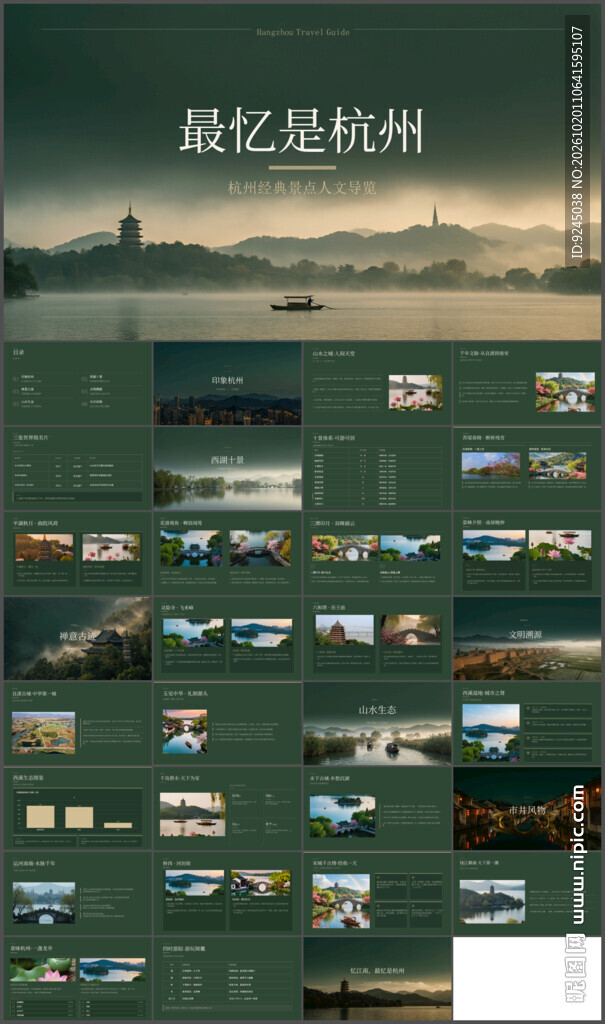
Task: Click the boat on the cover lake
Action: coord(299,303)
